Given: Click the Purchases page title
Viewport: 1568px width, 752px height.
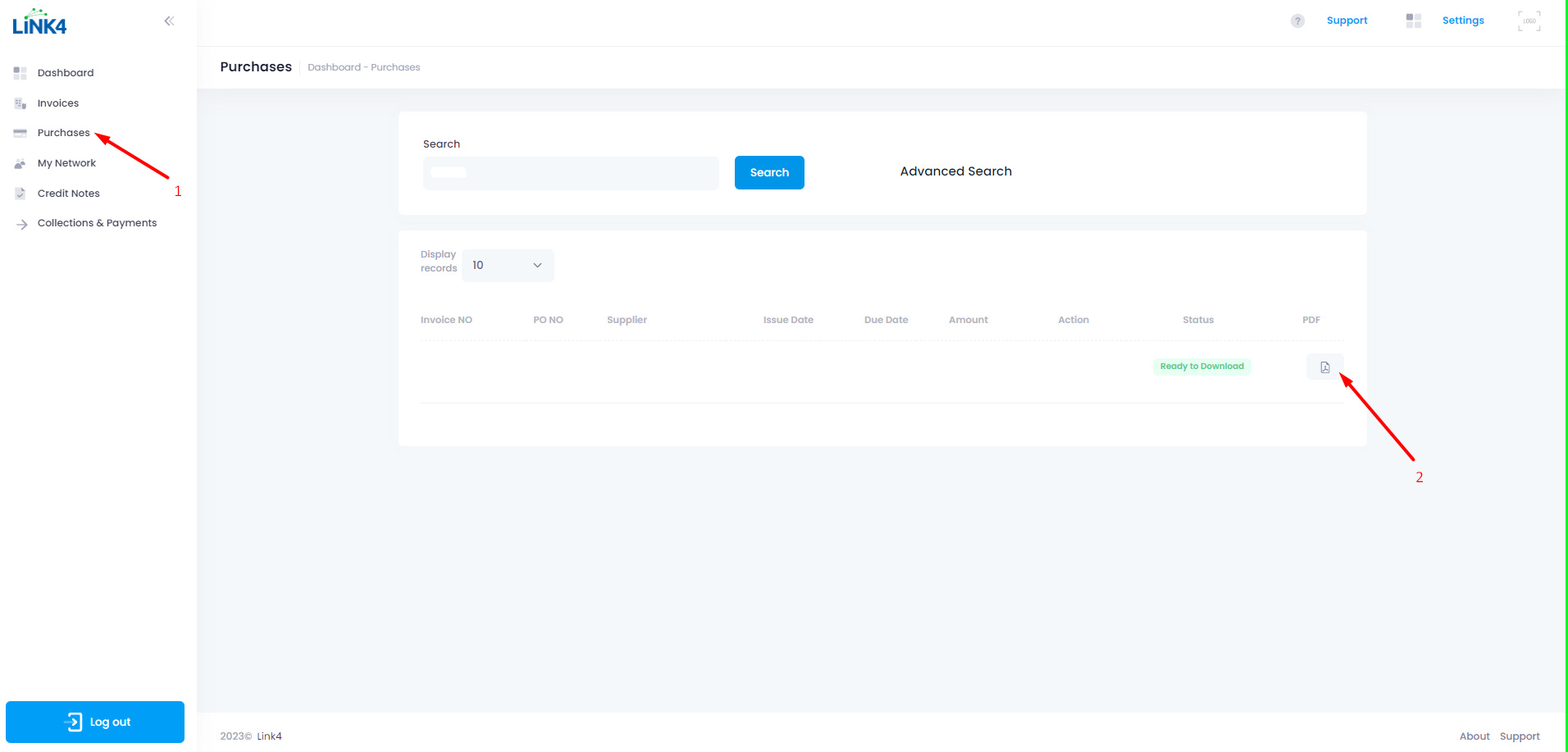Looking at the screenshot, I should click(x=256, y=66).
